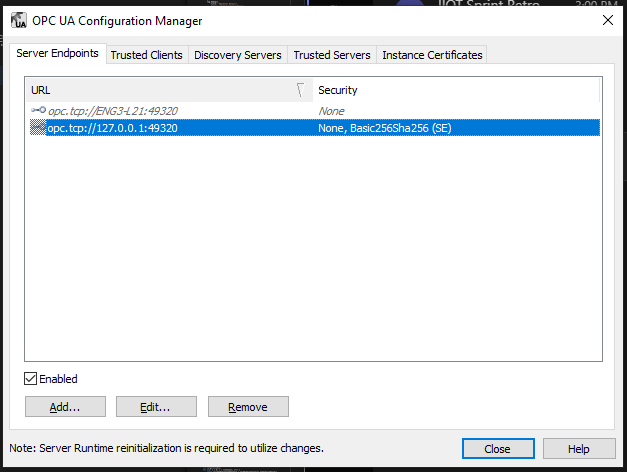
Task: Click the OPC UA application icon in title bar
Action: coord(18,20)
